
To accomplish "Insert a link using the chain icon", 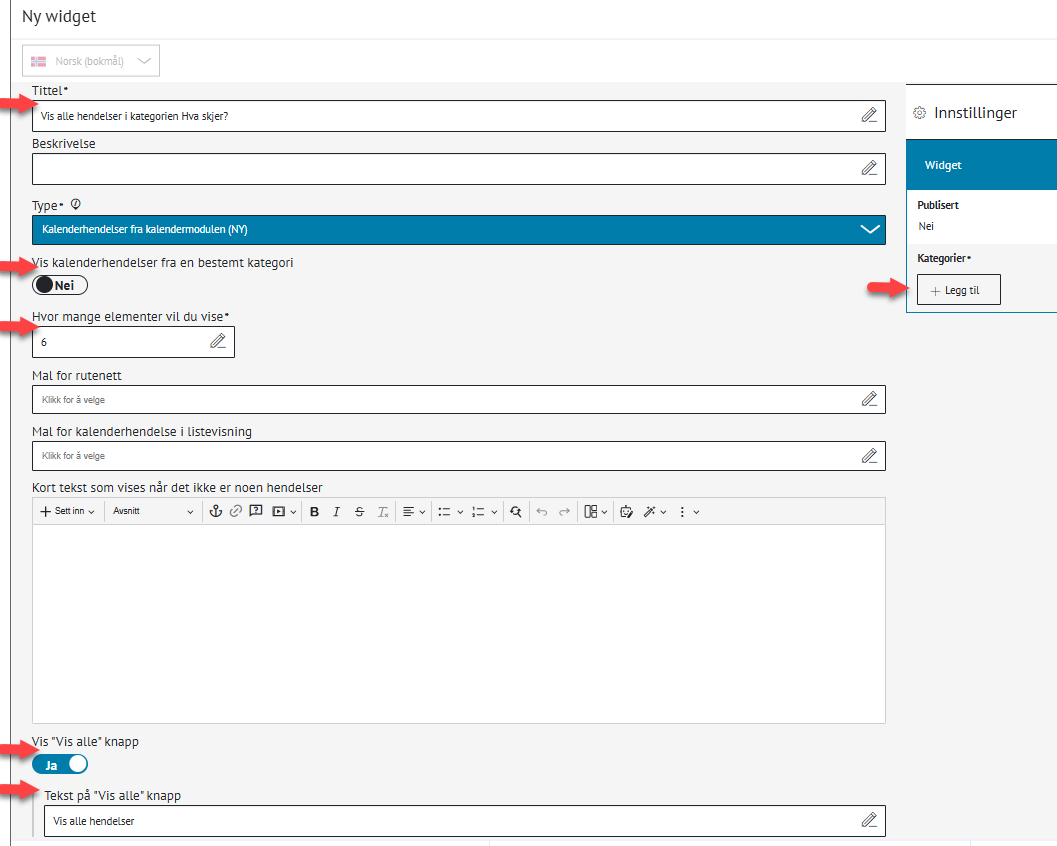I will pos(235,511).
